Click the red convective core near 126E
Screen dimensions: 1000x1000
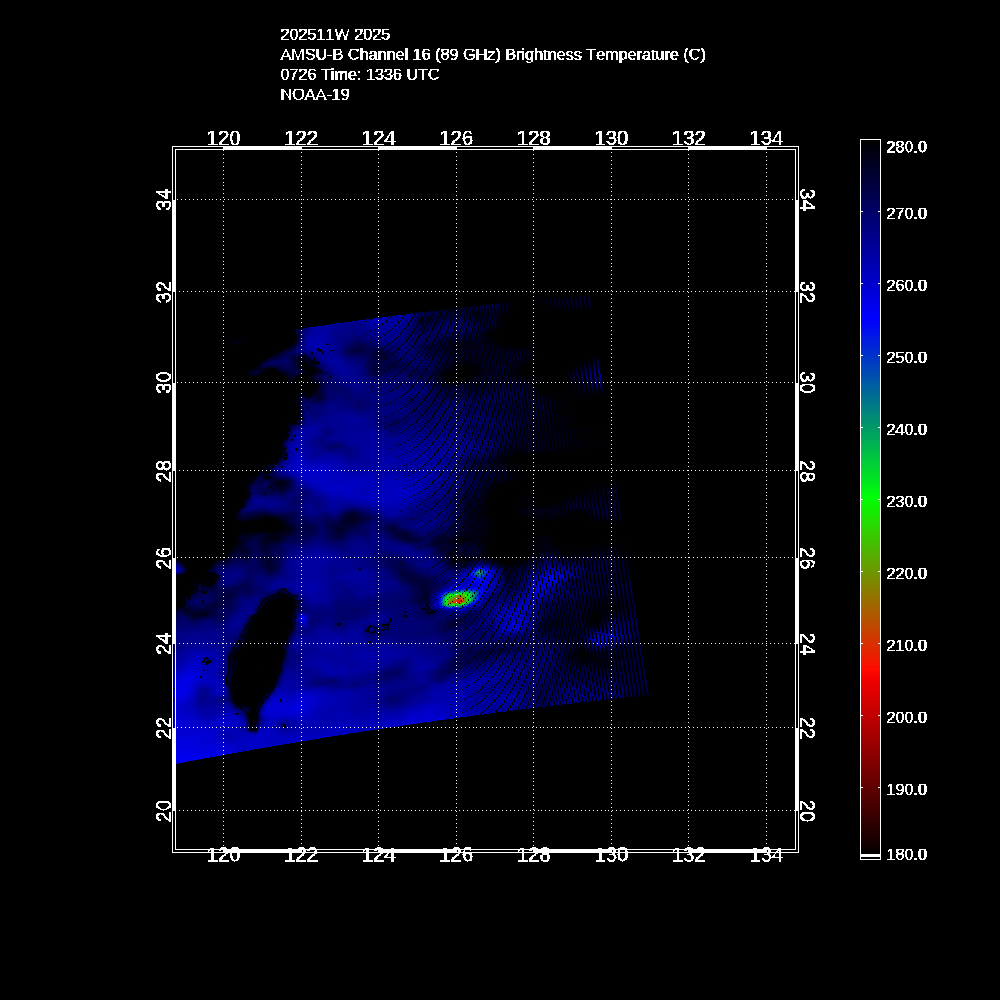coord(458,599)
